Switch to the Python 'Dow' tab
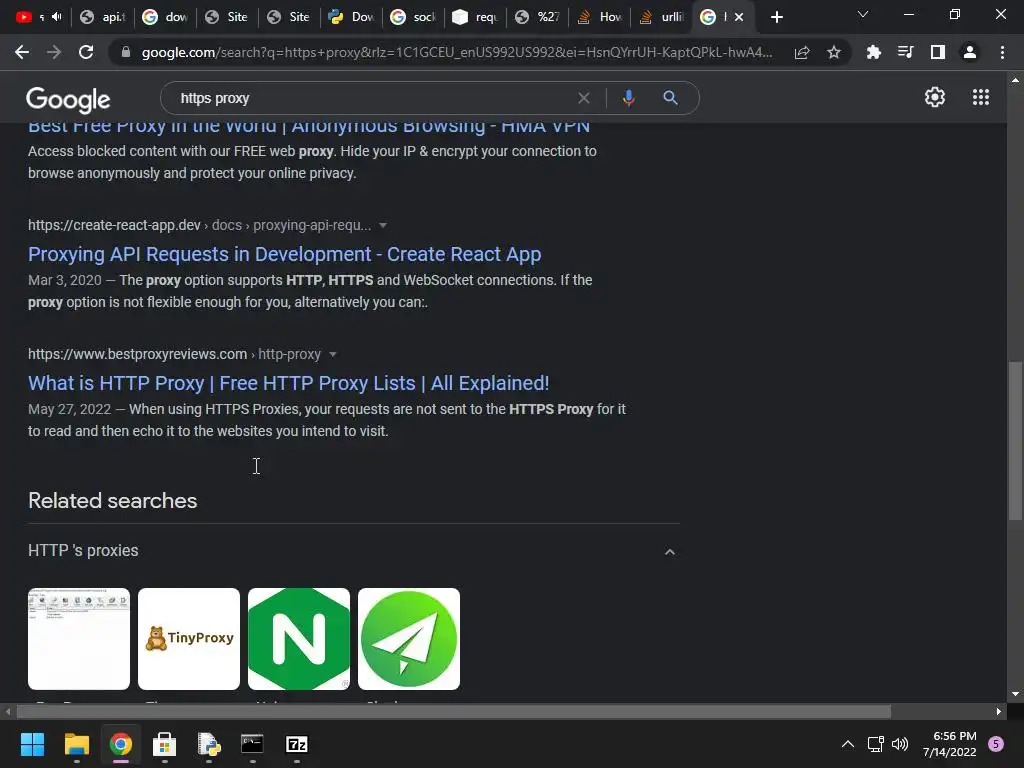1024x768 pixels. click(x=352, y=17)
